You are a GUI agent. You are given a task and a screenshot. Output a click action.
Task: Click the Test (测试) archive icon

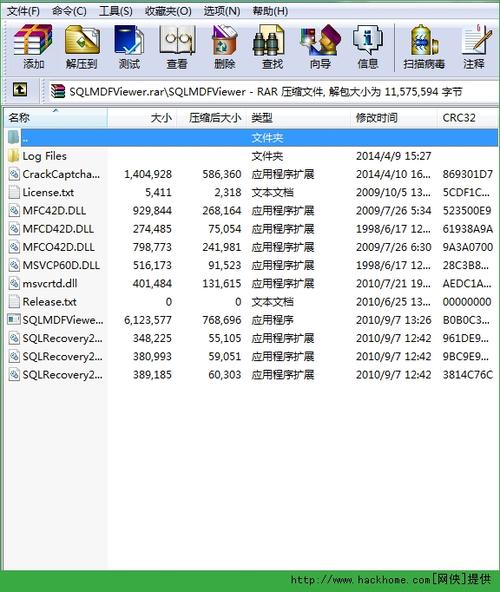click(129, 40)
